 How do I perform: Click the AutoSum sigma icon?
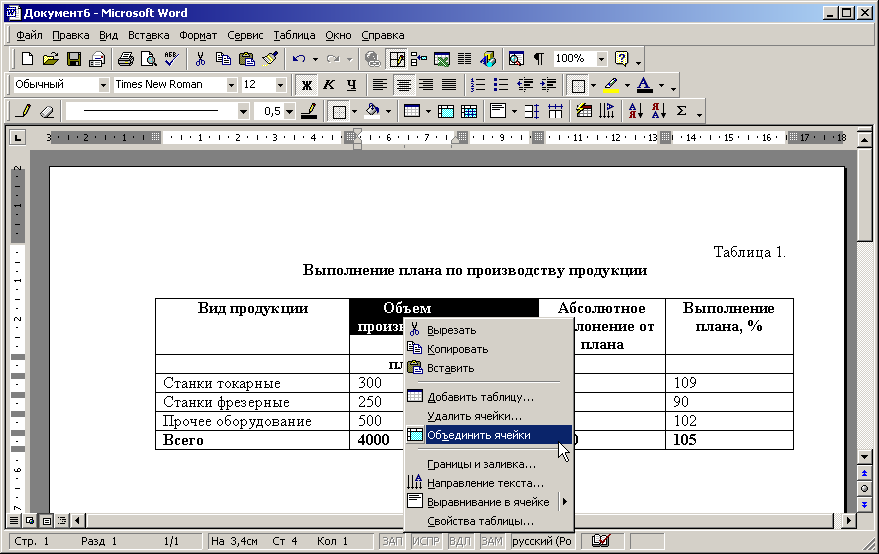click(x=682, y=111)
